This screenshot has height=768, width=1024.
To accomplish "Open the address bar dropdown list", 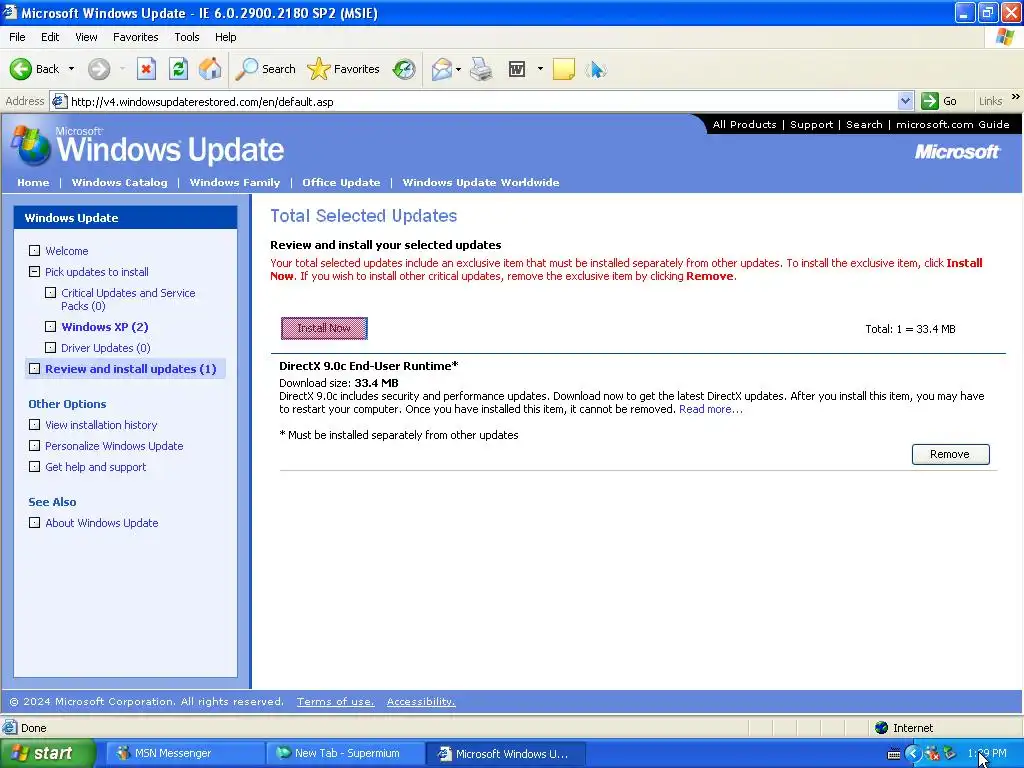I will (x=904, y=101).
